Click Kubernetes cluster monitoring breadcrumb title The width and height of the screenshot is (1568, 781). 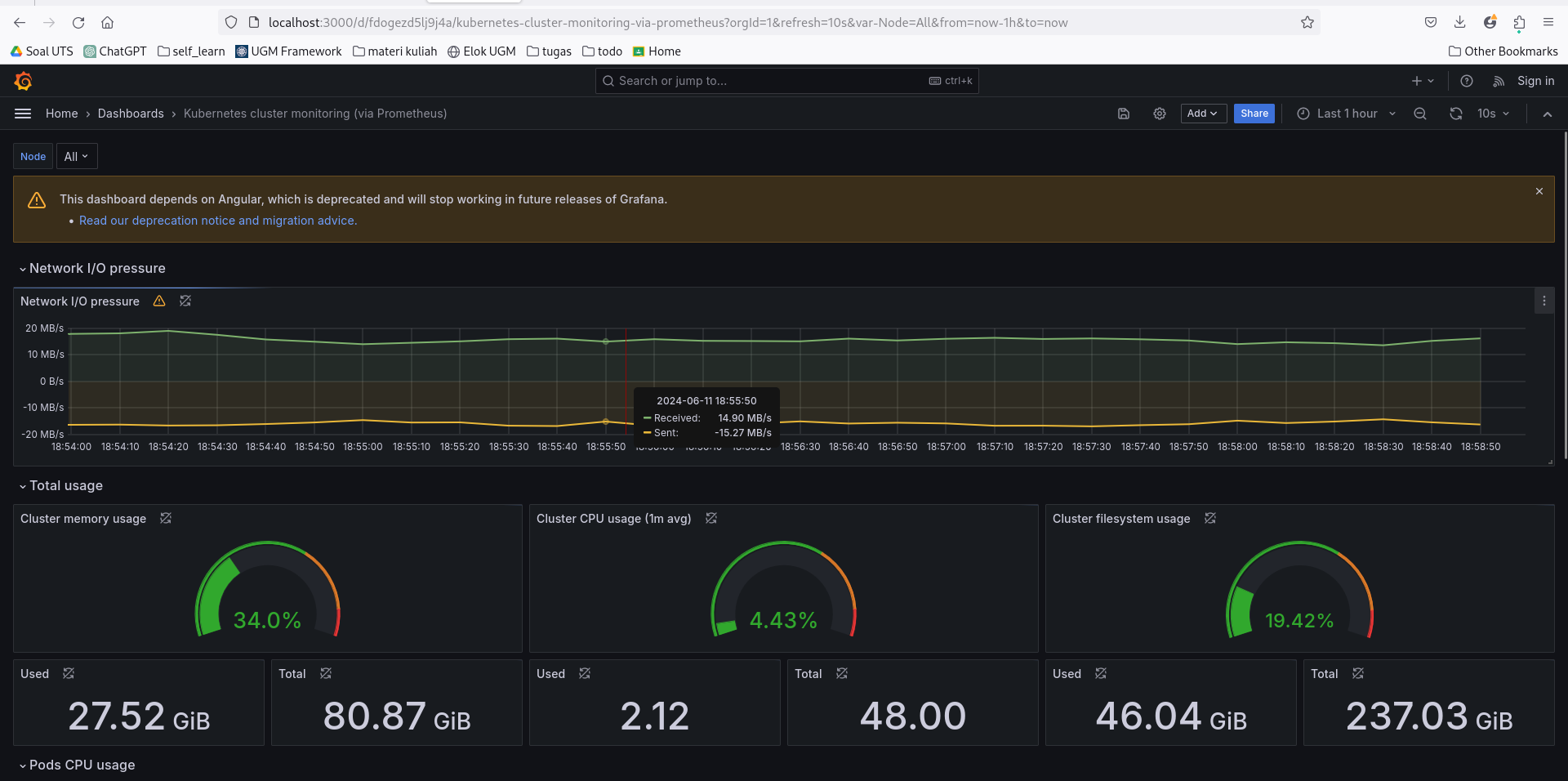[x=315, y=114]
